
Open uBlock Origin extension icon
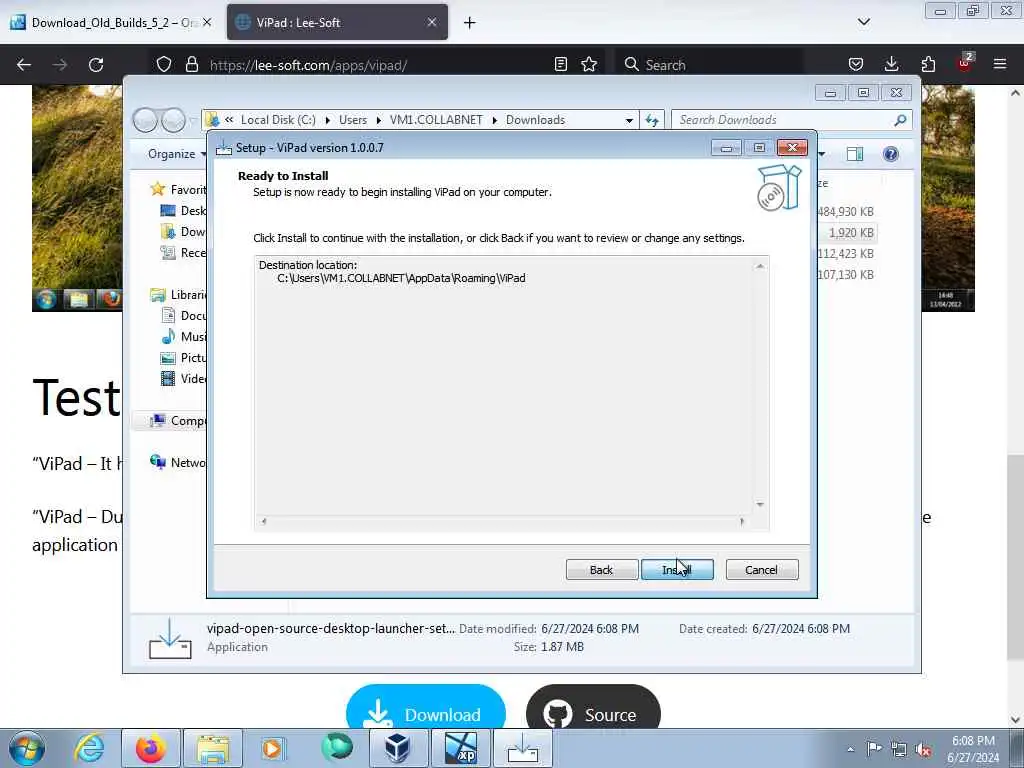pos(965,63)
